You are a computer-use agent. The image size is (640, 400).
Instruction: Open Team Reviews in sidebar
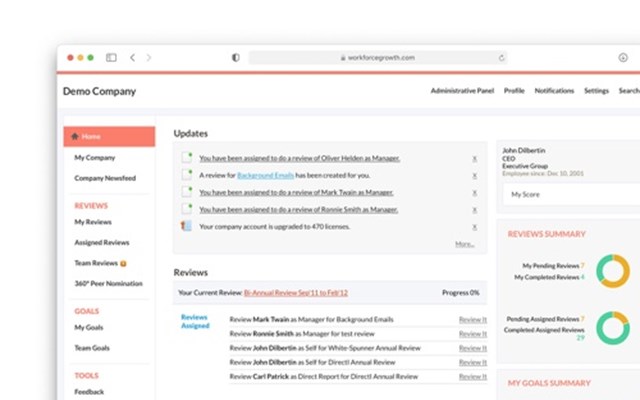[x=96, y=263]
